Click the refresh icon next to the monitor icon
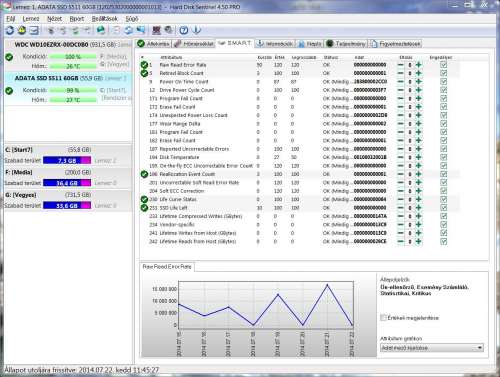This screenshot has width=500, height=377. click(x=129, y=30)
